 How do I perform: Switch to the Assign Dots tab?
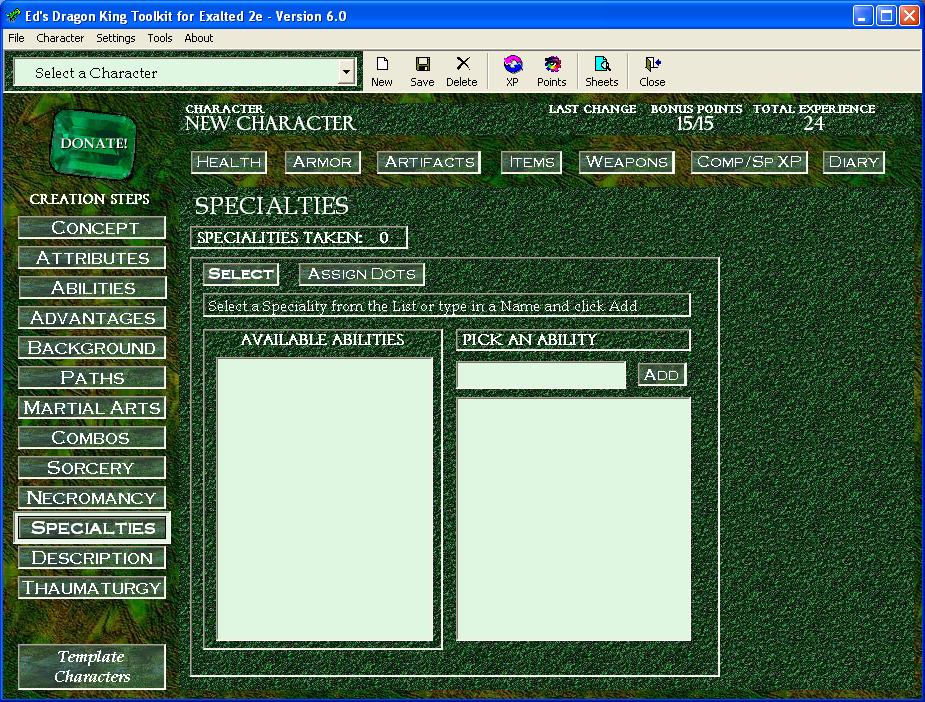click(362, 274)
